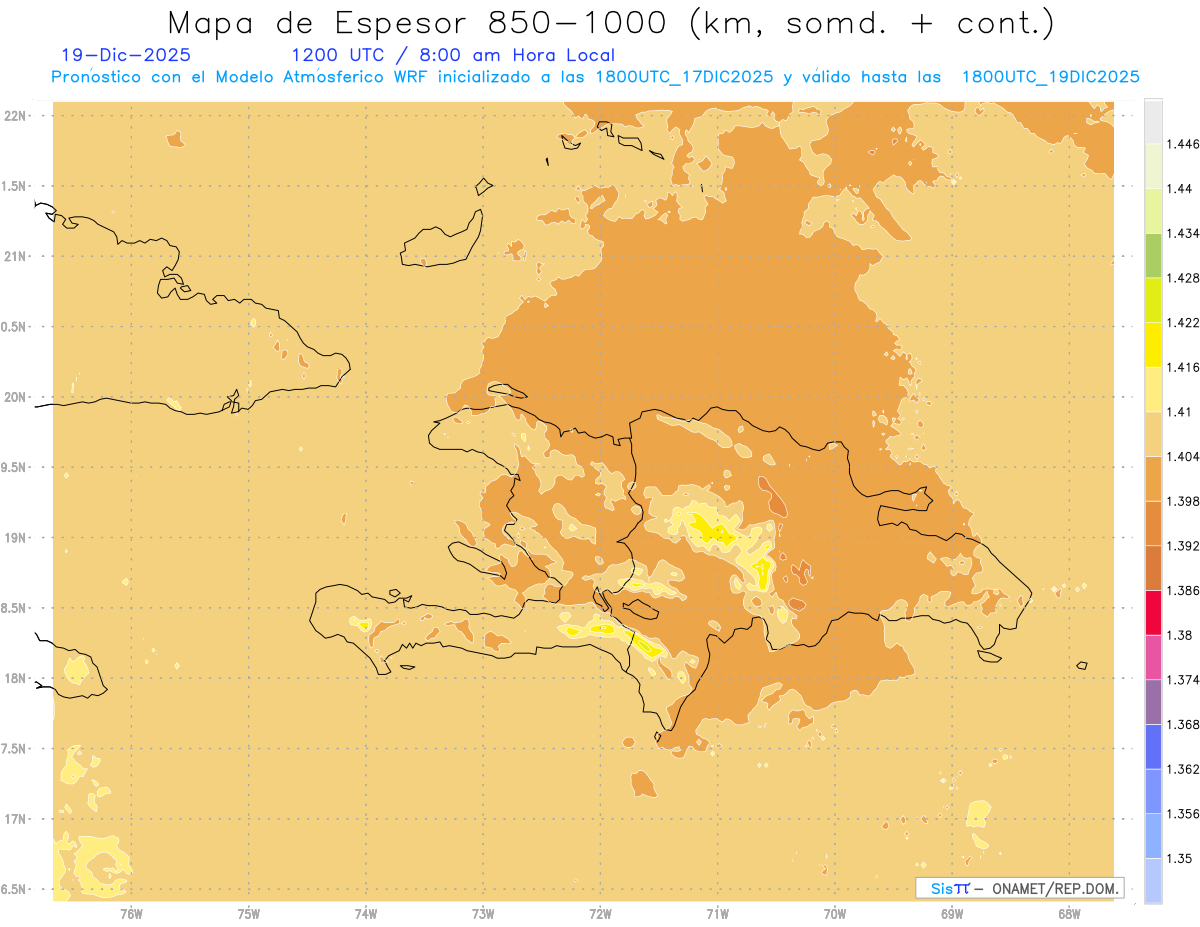
Task: Click the tan swatch between 1.41 and 1.404
Action: click(x=1153, y=434)
